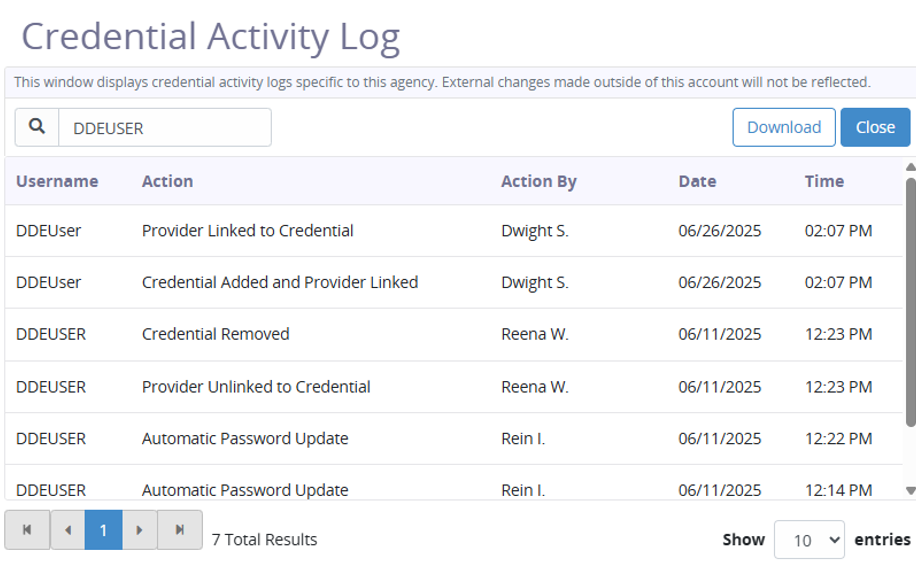Click the scrollbar down arrow
This screenshot has width=916, height=562.
click(x=909, y=490)
